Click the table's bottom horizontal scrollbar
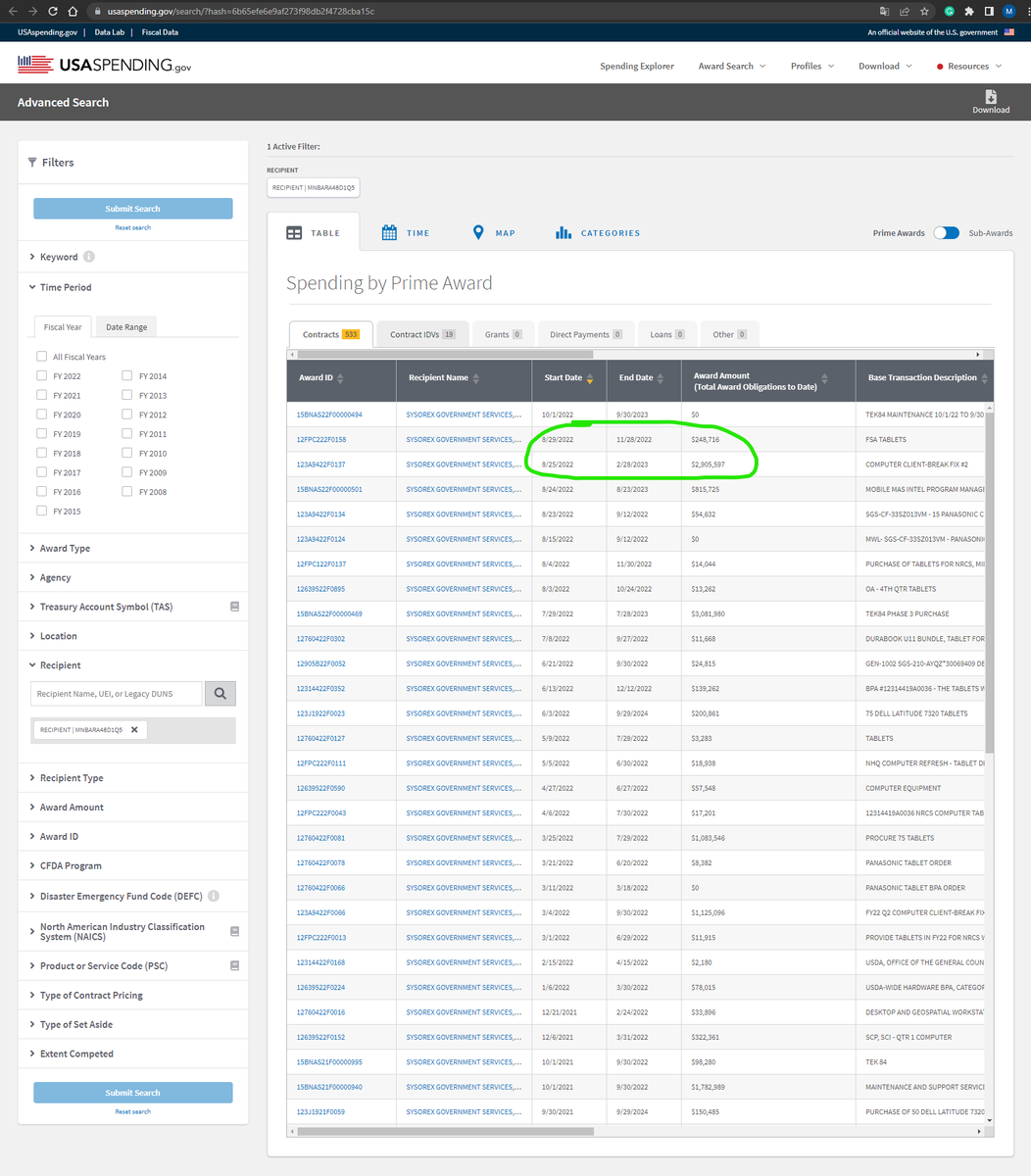 click(445, 1131)
